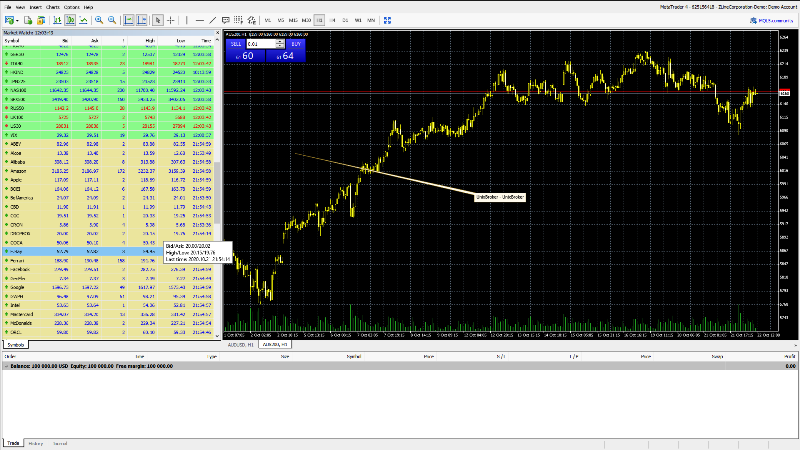This screenshot has height=450, width=800.
Task: Set timeframe to M5
Action: coord(281,20)
